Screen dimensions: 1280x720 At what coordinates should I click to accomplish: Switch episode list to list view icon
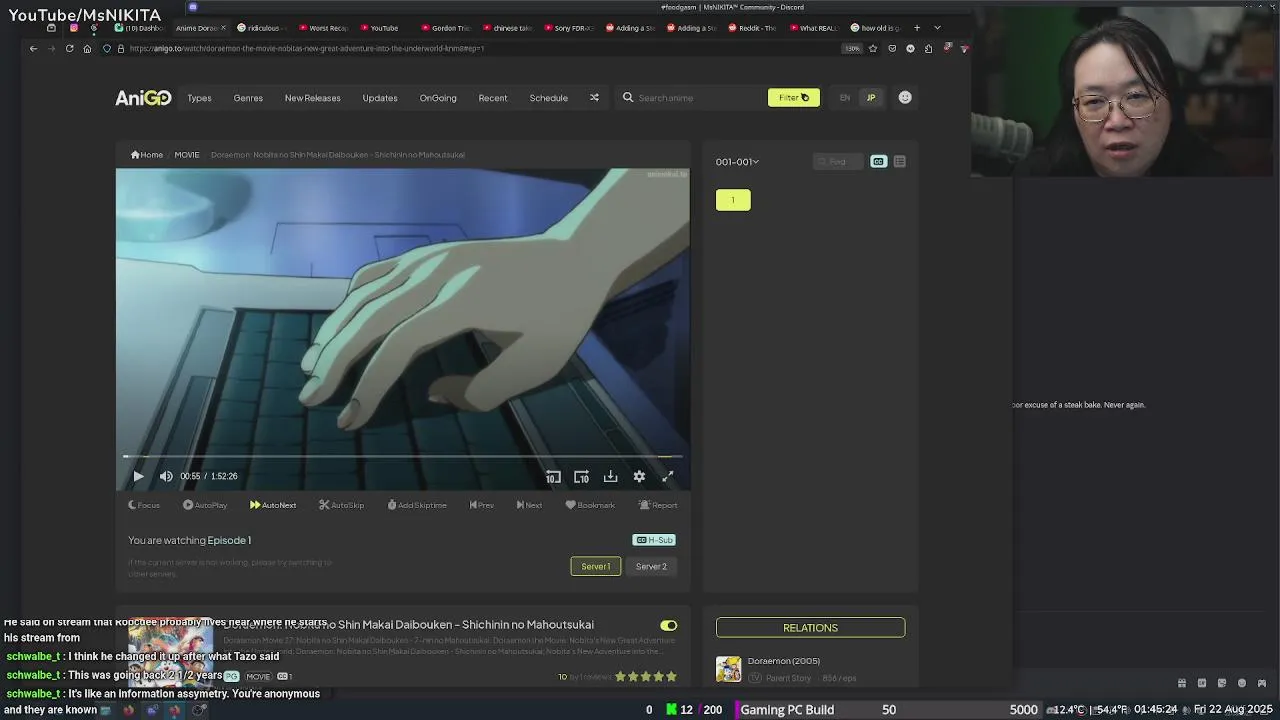click(899, 162)
